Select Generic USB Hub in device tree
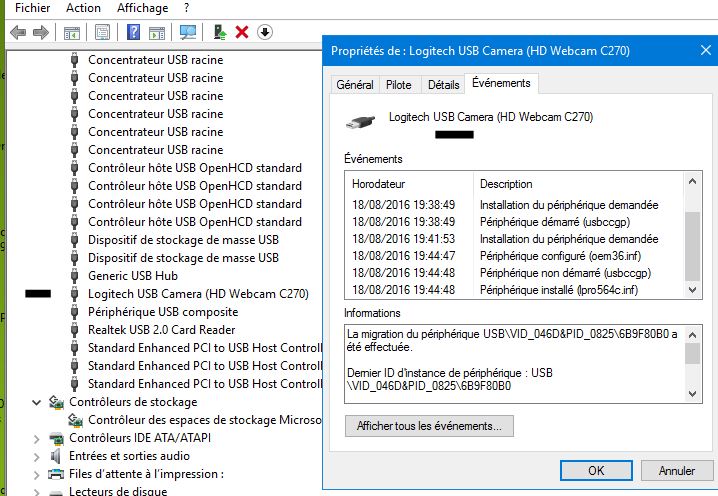 coord(133,276)
